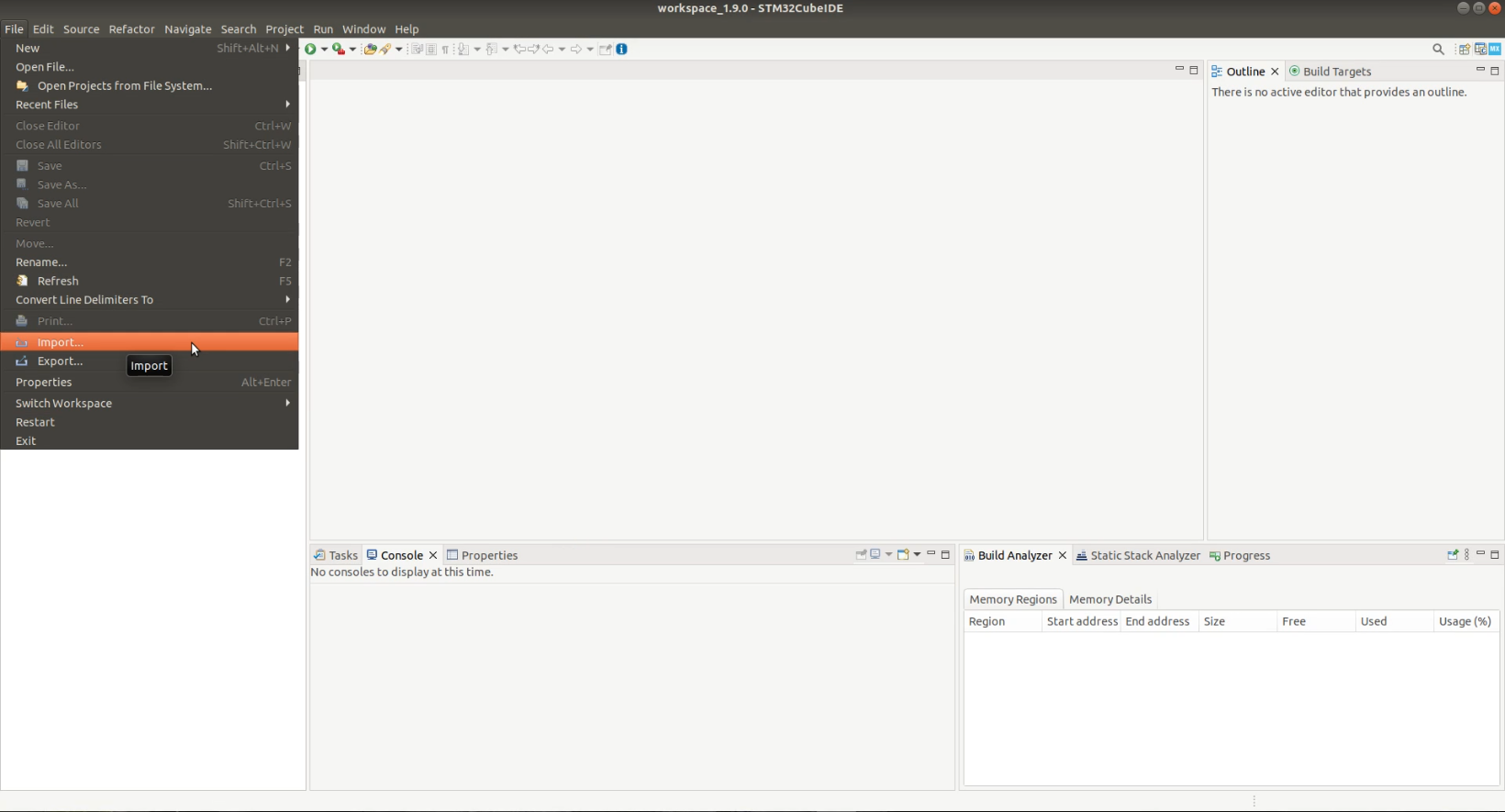This screenshot has width=1505, height=812.
Task: Click the Next Edit Location arrow icon
Action: [x=533, y=50]
